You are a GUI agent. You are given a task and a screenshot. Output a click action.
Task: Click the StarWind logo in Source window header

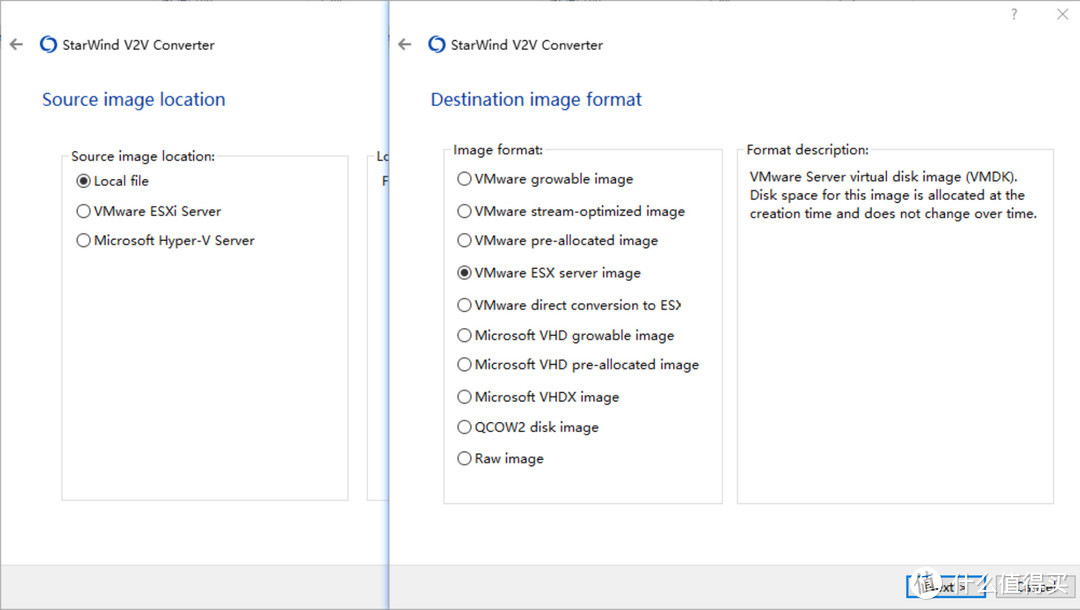click(x=48, y=45)
